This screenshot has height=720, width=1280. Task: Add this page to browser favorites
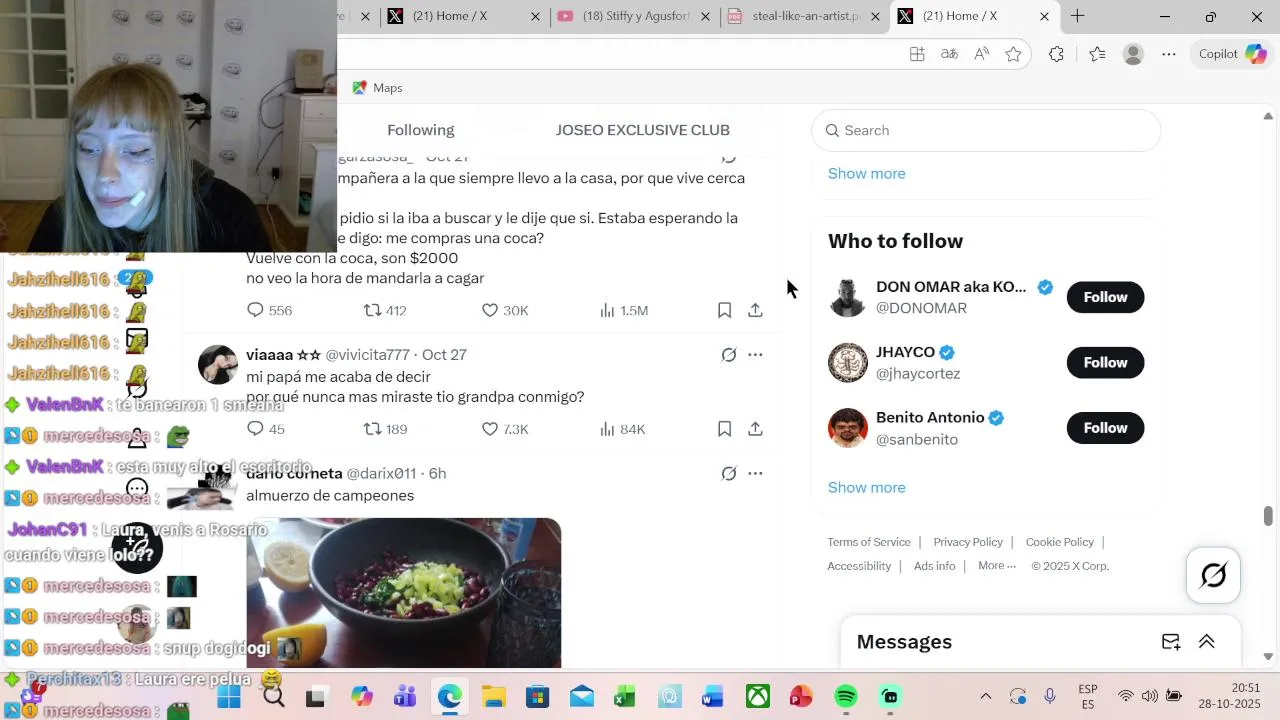[x=1013, y=54]
